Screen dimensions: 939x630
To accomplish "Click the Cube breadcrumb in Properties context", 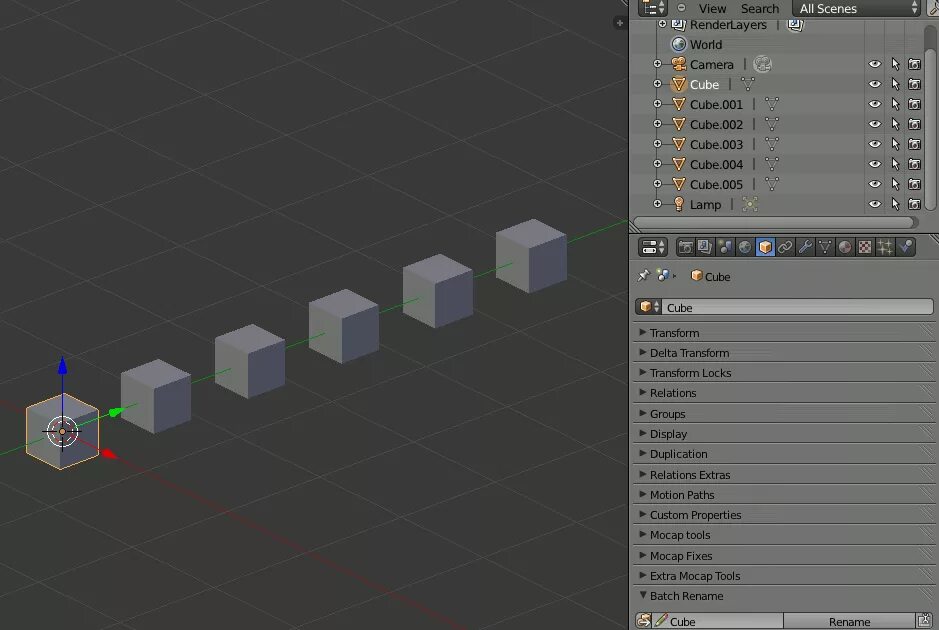I will click(710, 276).
